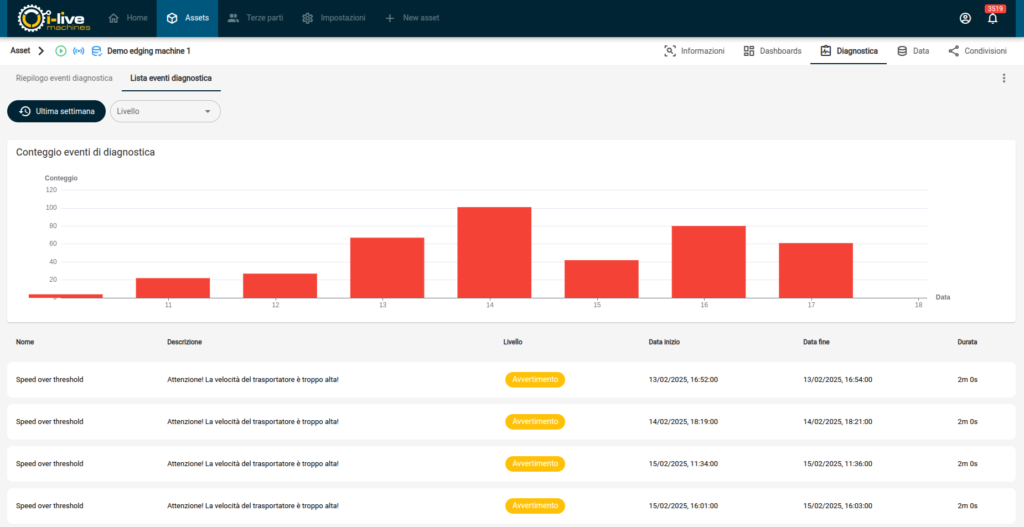Open Impostazioni in the top navigation
Image resolution: width=1024 pixels, height=527 pixels.
coord(333,18)
